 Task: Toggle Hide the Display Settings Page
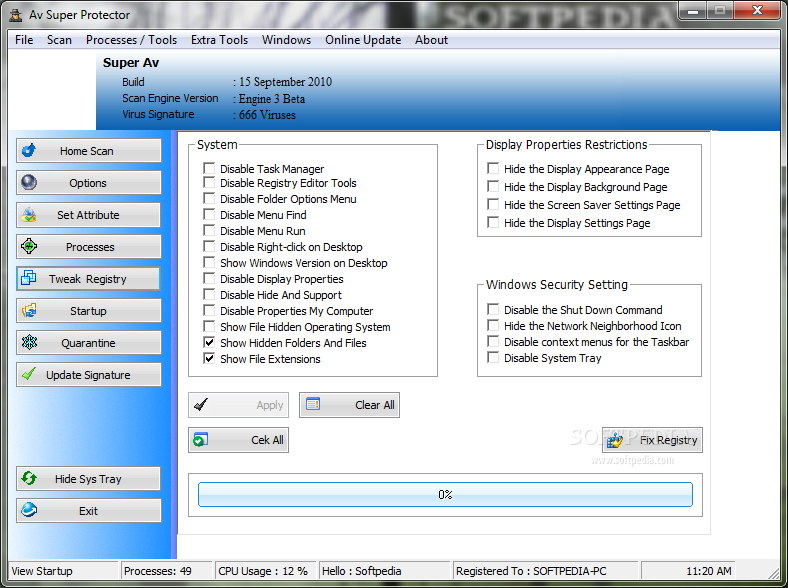tap(493, 222)
